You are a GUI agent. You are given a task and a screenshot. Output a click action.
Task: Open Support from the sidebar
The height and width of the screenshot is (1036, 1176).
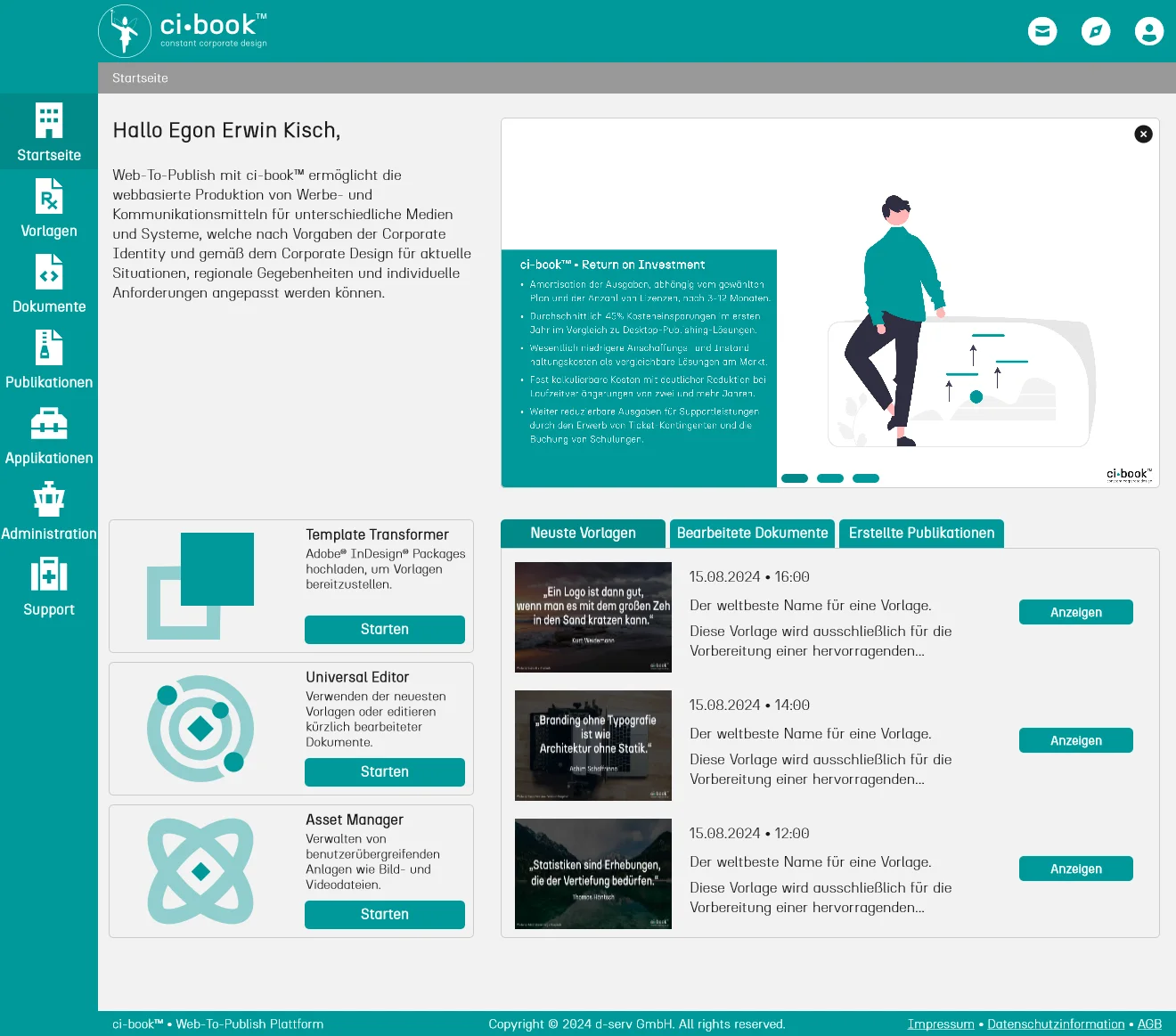pyautogui.click(x=49, y=586)
